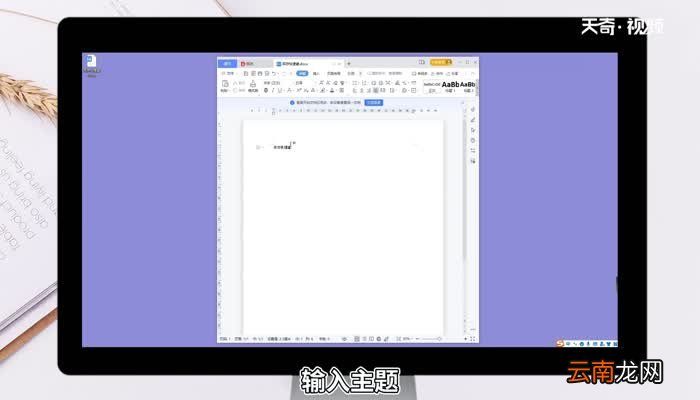Viewport: 700px width, 400px height.
Task: Open line spacing options
Action: [392, 91]
